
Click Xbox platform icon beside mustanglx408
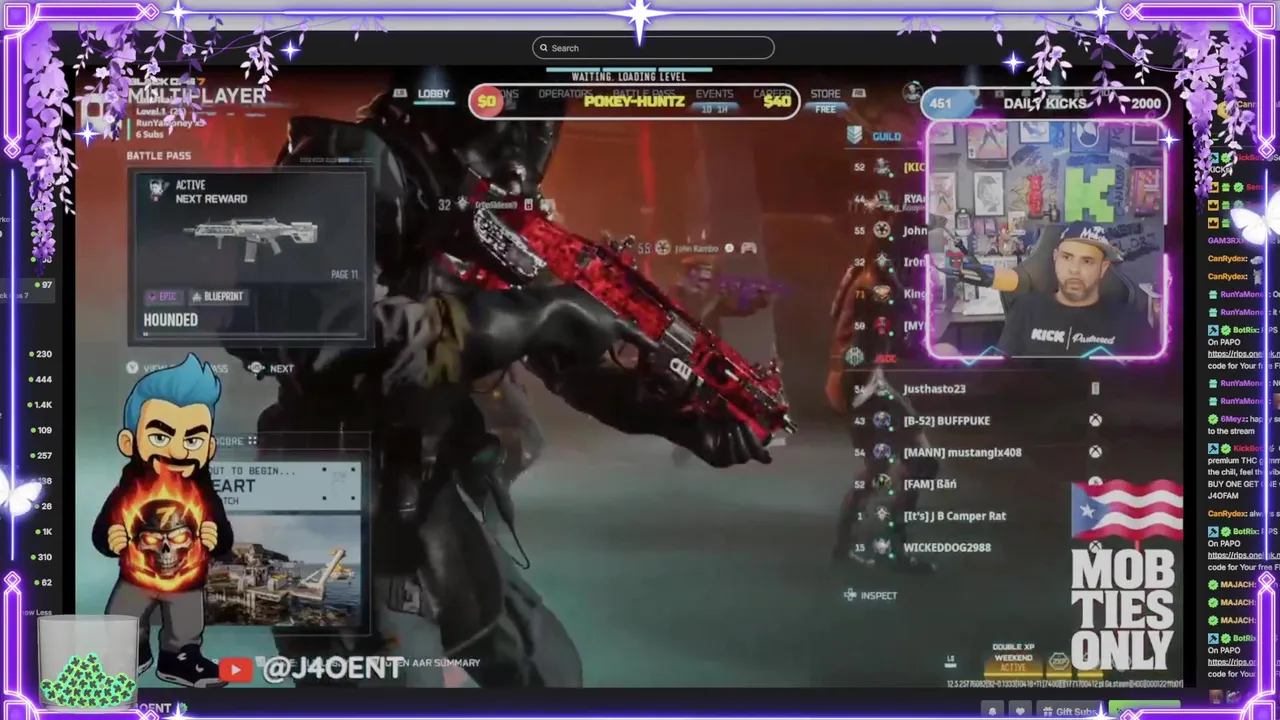[1095, 452]
